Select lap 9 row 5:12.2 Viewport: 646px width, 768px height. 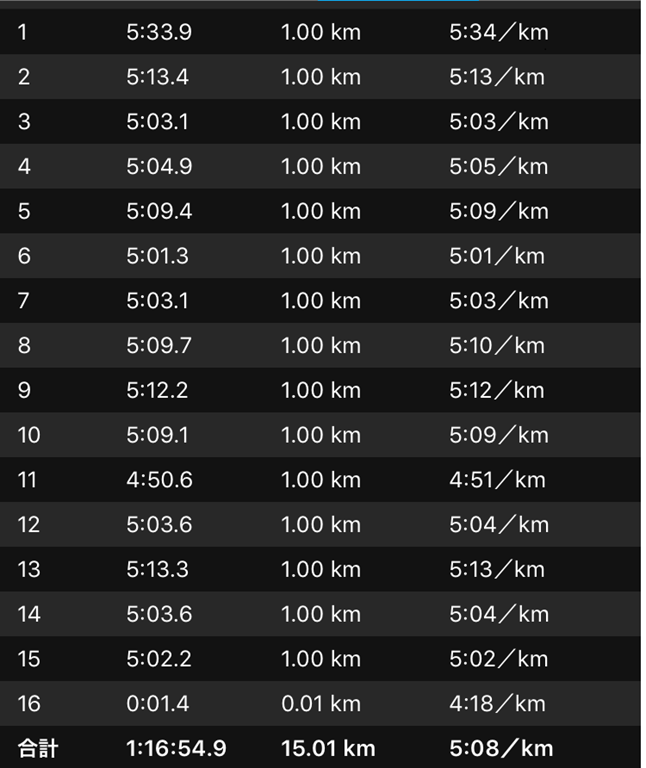point(320,390)
